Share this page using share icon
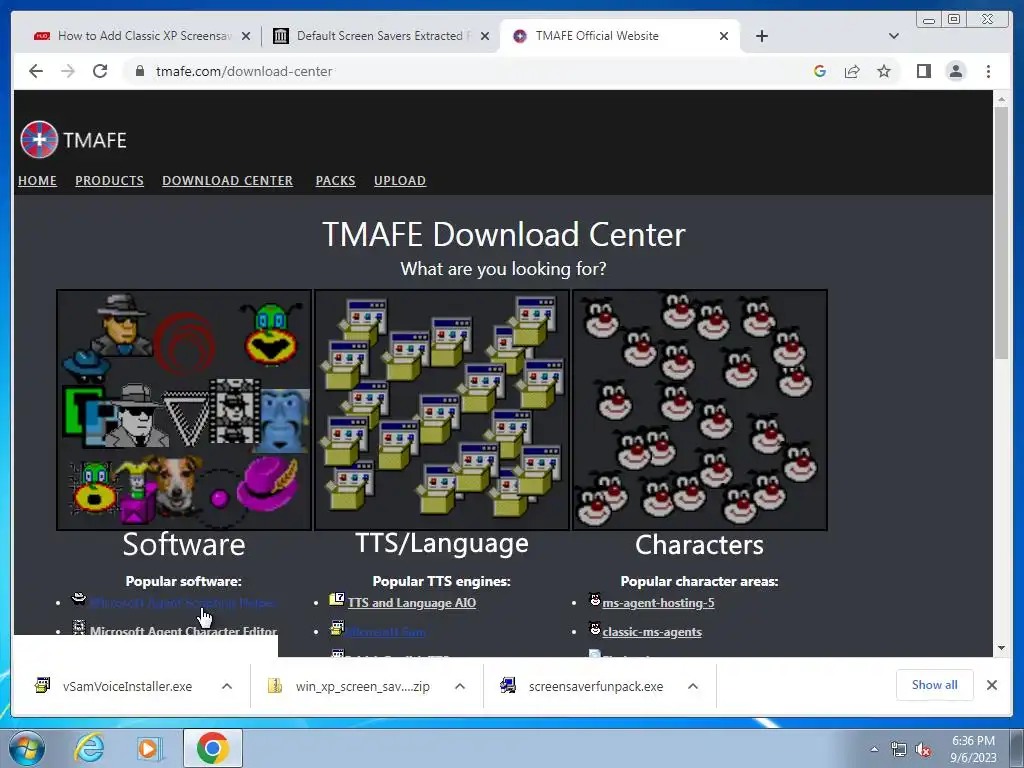 852,71
